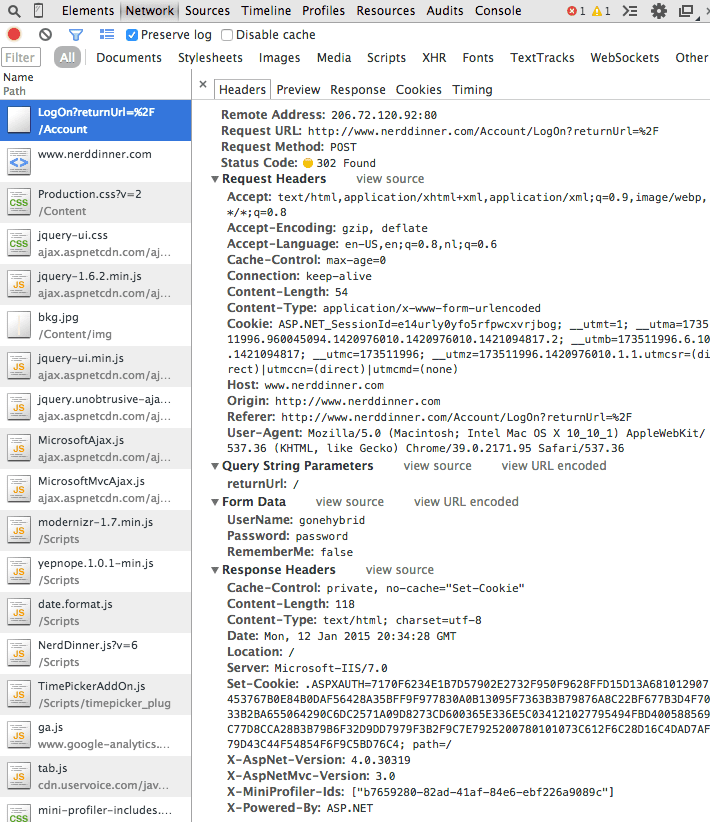
Task: Collapse Response Headers section triangle
Action: pyautogui.click(x=214, y=570)
